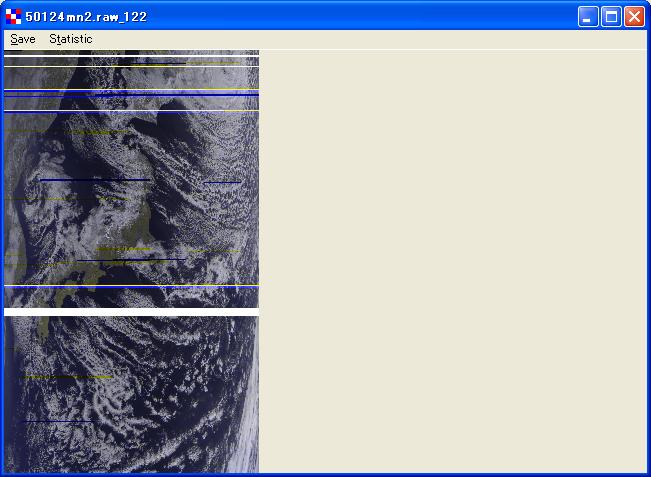Minimize the 50124mn2.raw_122 window
The height and width of the screenshot is (477, 651).
point(588,17)
